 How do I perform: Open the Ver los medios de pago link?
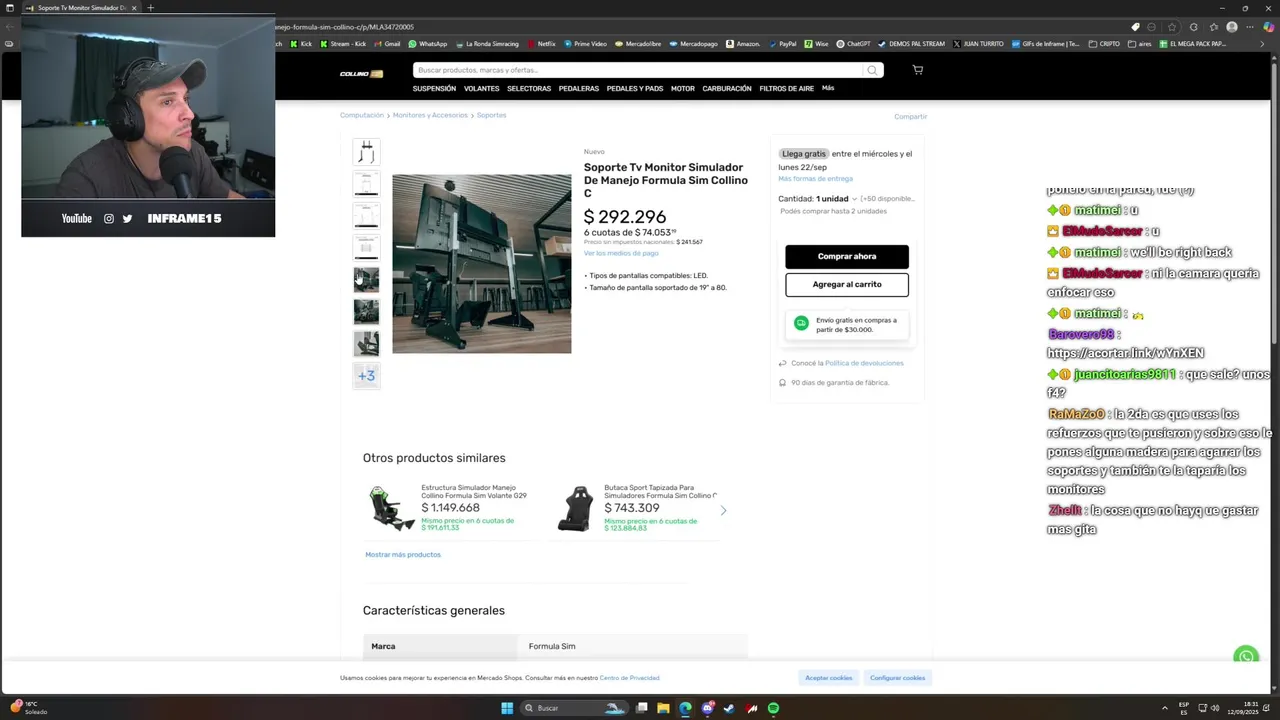(621, 253)
